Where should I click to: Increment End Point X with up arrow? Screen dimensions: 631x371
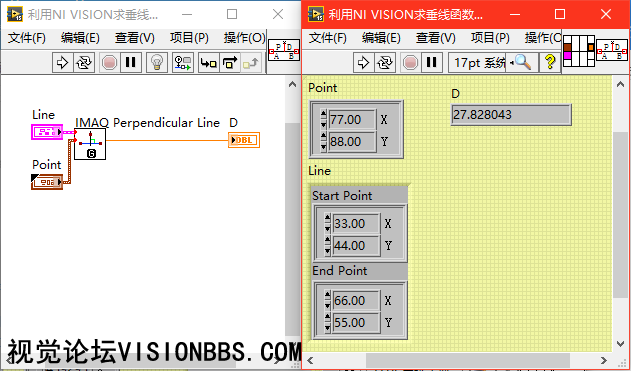coord(328,296)
